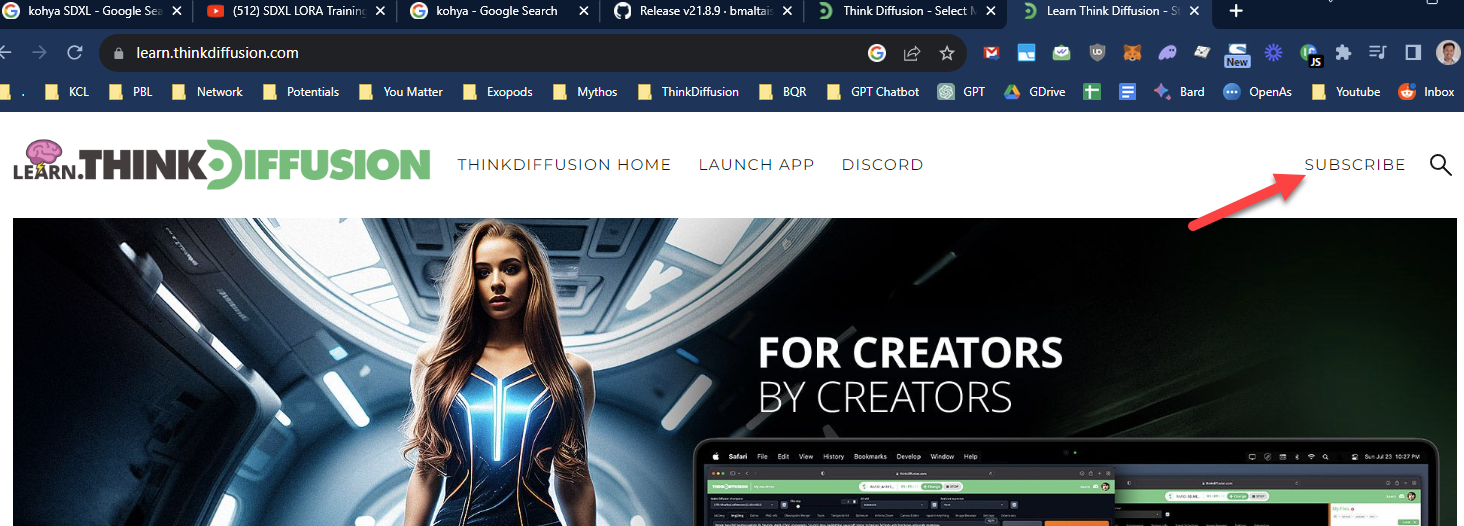
Task: Bookmark this page with the star
Action: click(946, 53)
